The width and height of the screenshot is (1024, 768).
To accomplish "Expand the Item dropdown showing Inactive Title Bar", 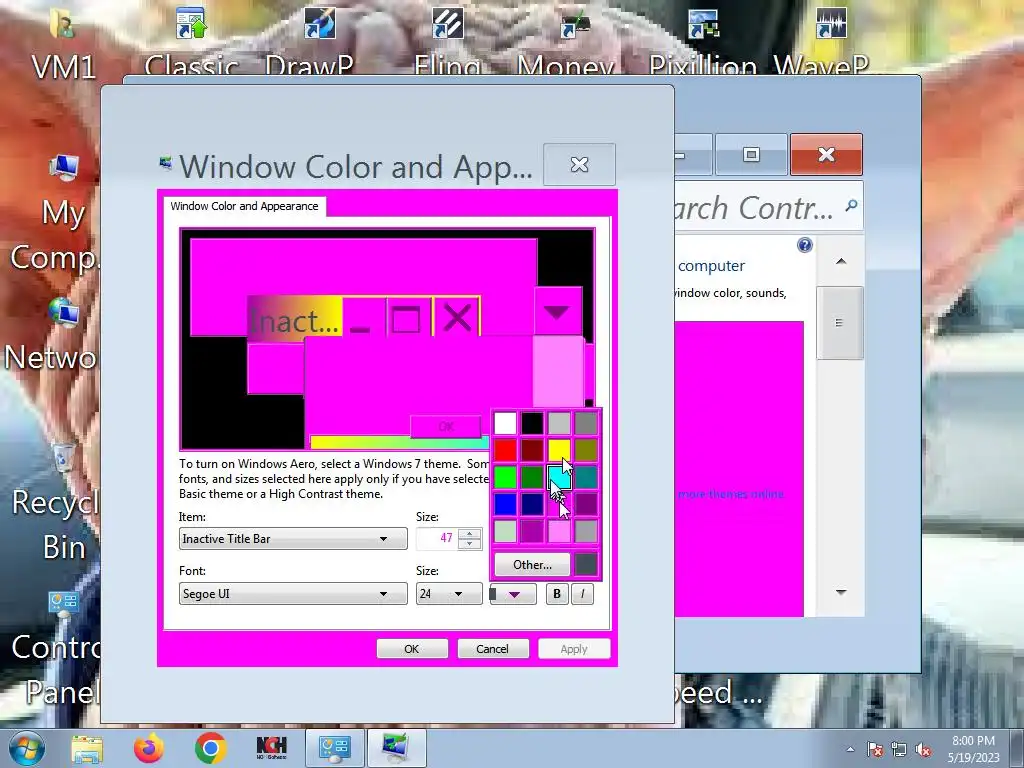I will pos(293,539).
